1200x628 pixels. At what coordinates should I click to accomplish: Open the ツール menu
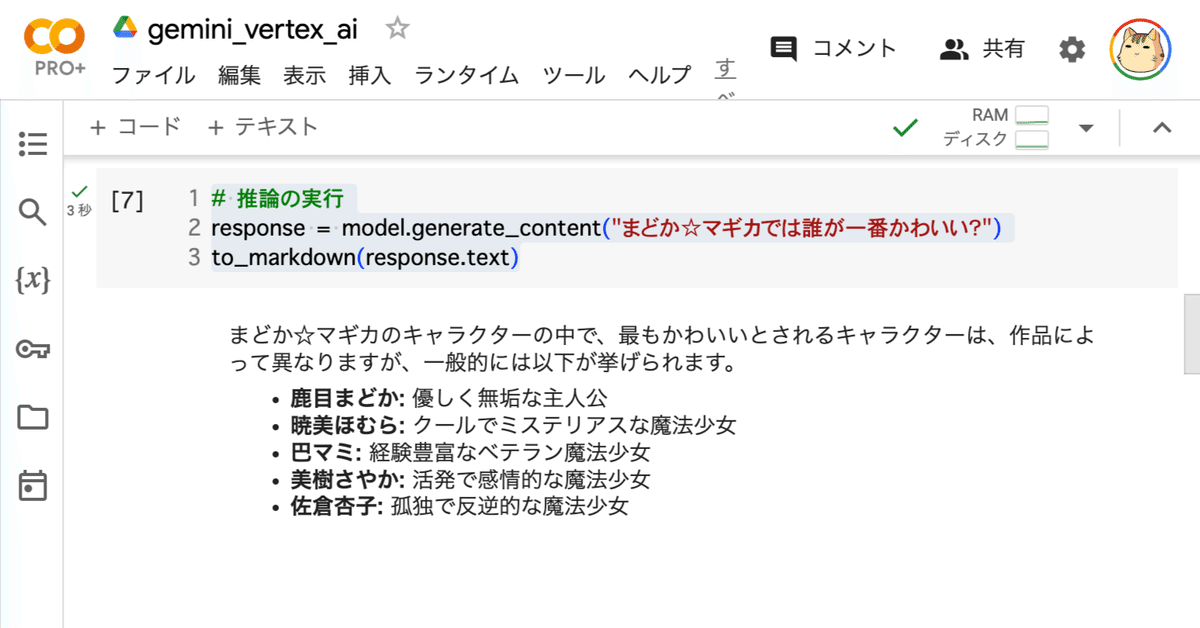[573, 75]
